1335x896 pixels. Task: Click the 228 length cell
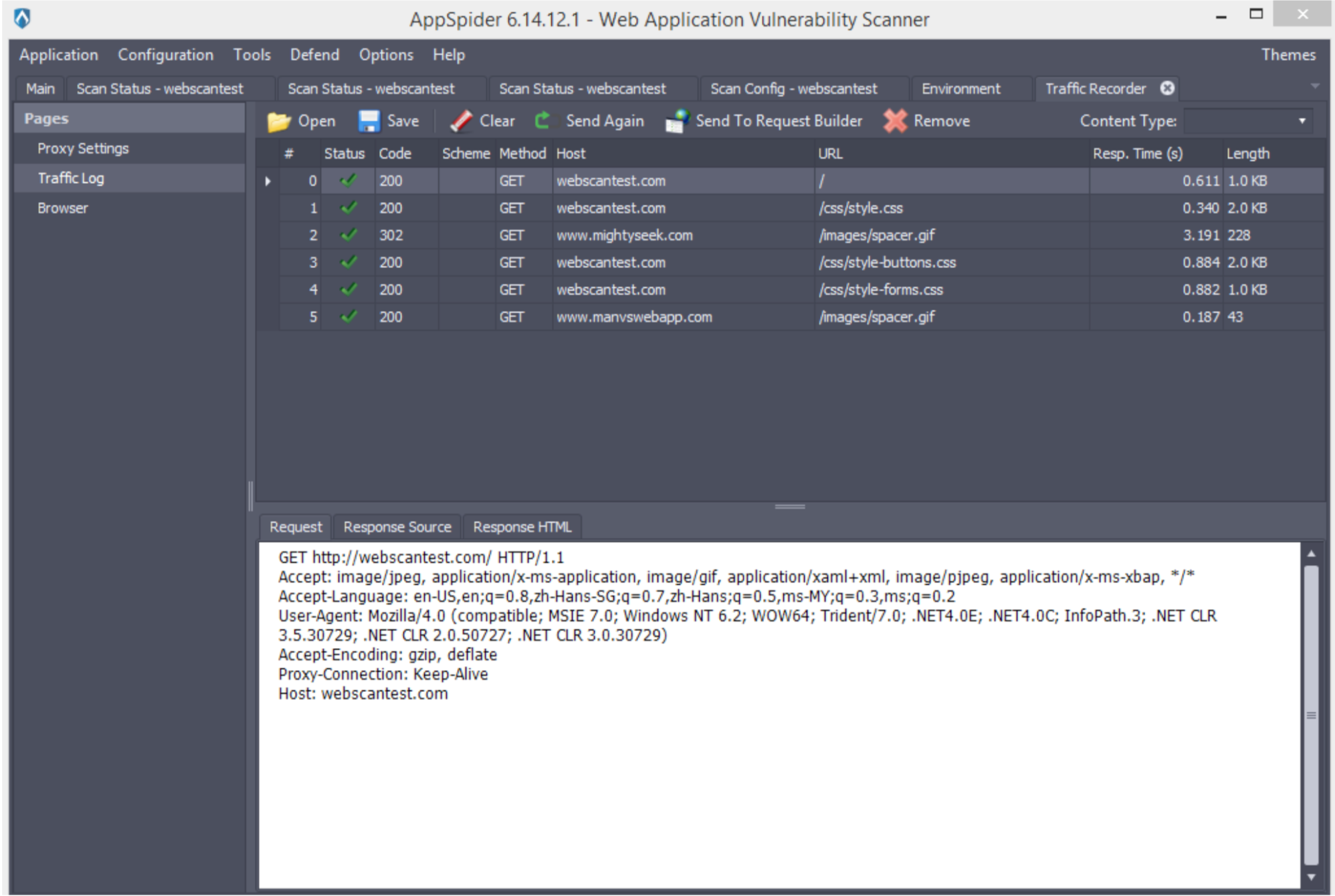[x=1273, y=235]
